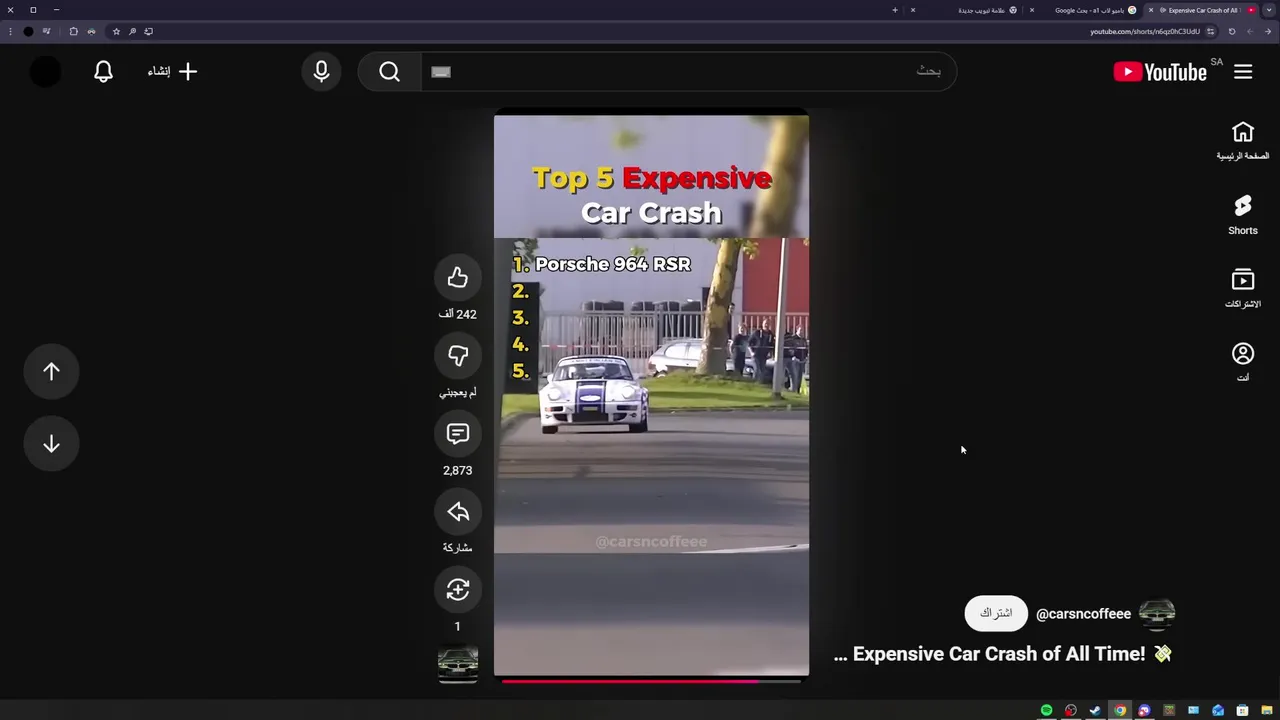Open site information icon beside URL
The height and width of the screenshot is (720, 1280).
[1210, 31]
